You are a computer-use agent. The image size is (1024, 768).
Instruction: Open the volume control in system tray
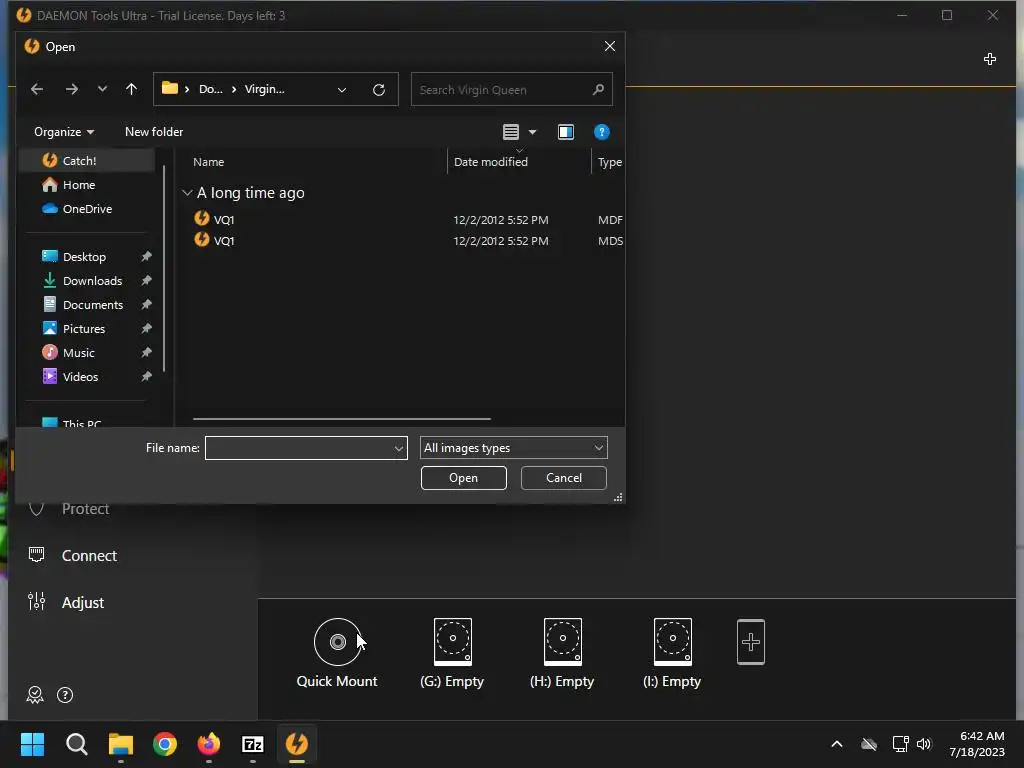[923, 744]
